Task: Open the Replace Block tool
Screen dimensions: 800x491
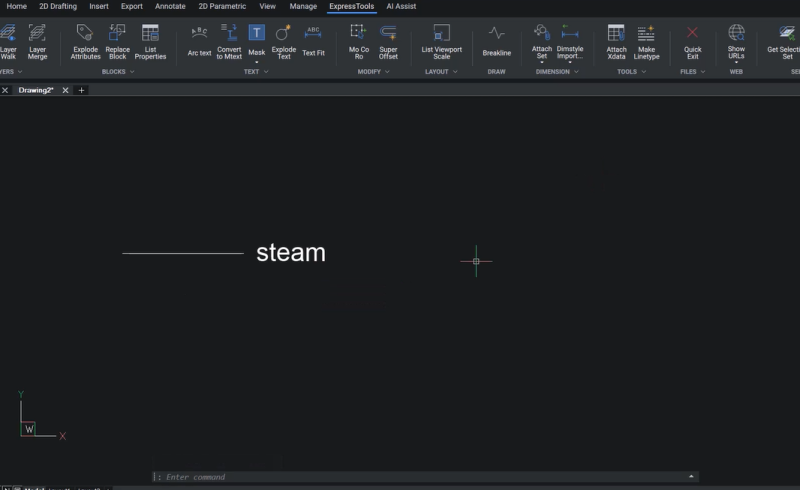Action: tap(117, 42)
